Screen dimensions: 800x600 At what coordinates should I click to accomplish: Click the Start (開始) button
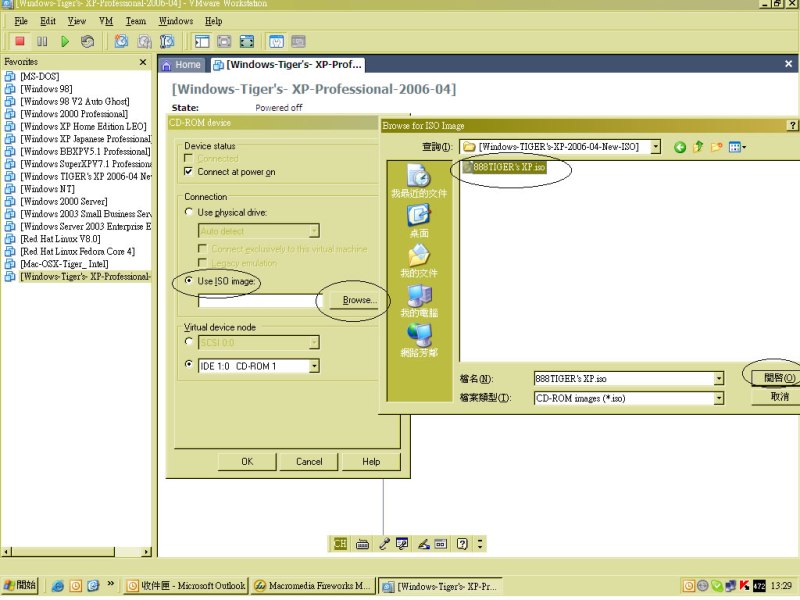[x=20, y=585]
